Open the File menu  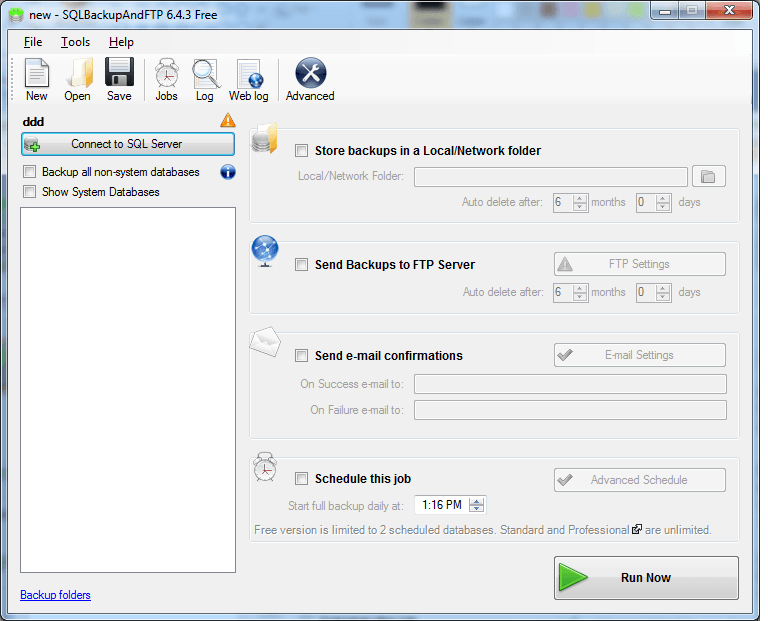(33, 42)
